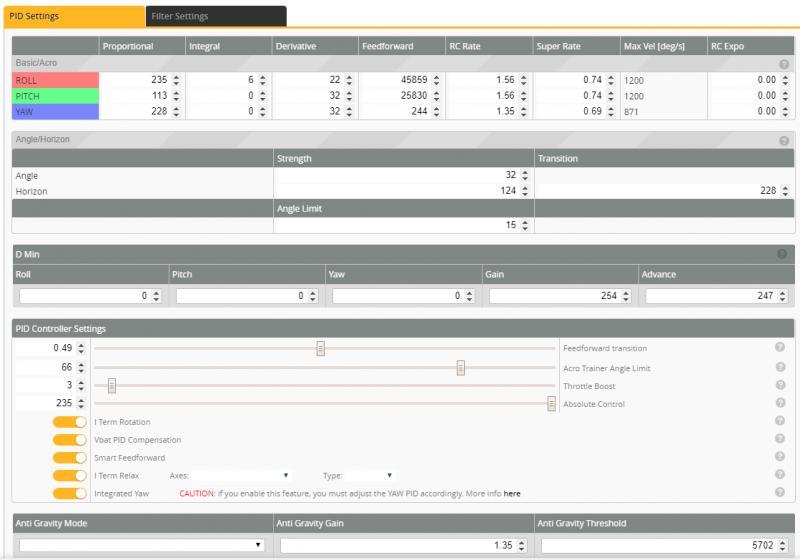This screenshot has width=800, height=560.
Task: Click the ROLL Proportional input field
Action: (136, 79)
